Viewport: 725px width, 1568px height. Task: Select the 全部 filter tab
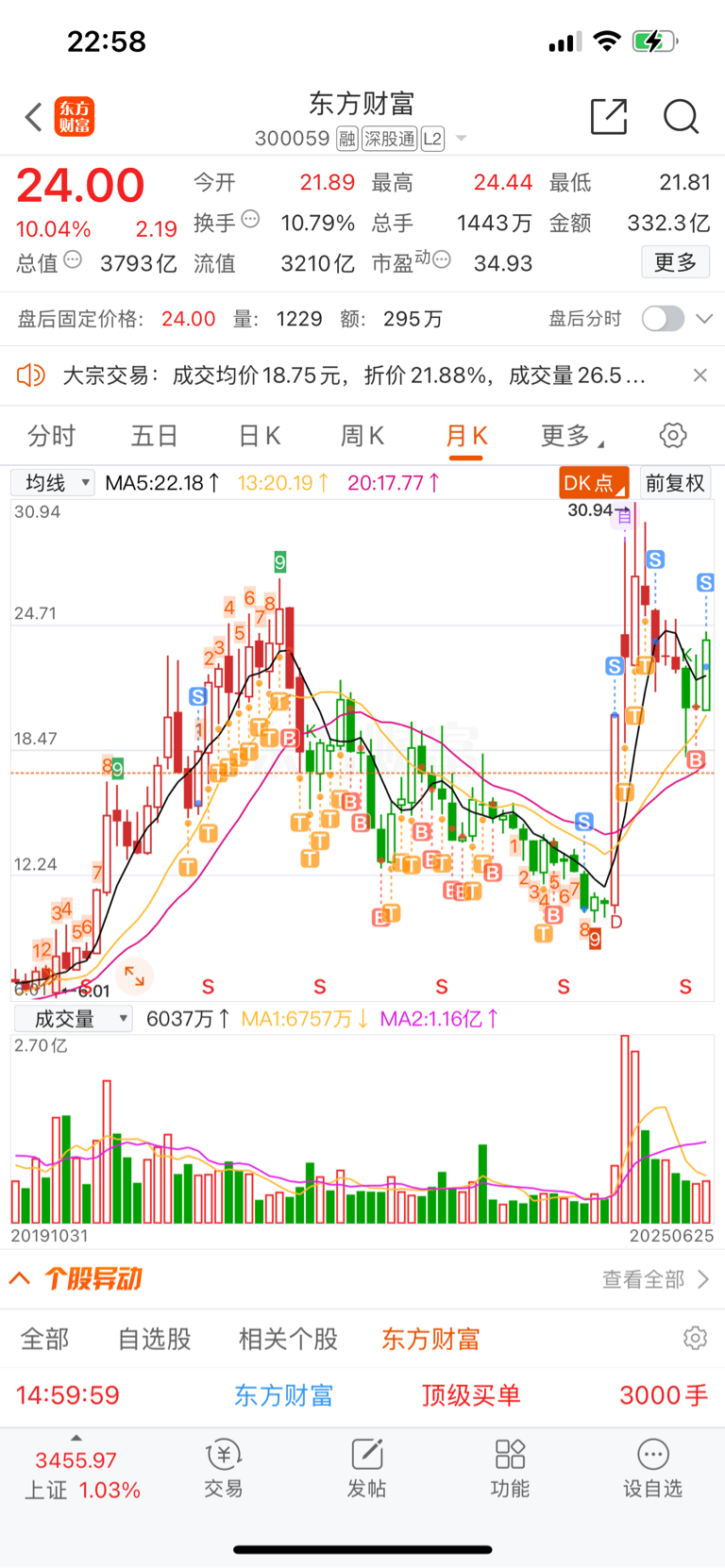pyautogui.click(x=45, y=1339)
